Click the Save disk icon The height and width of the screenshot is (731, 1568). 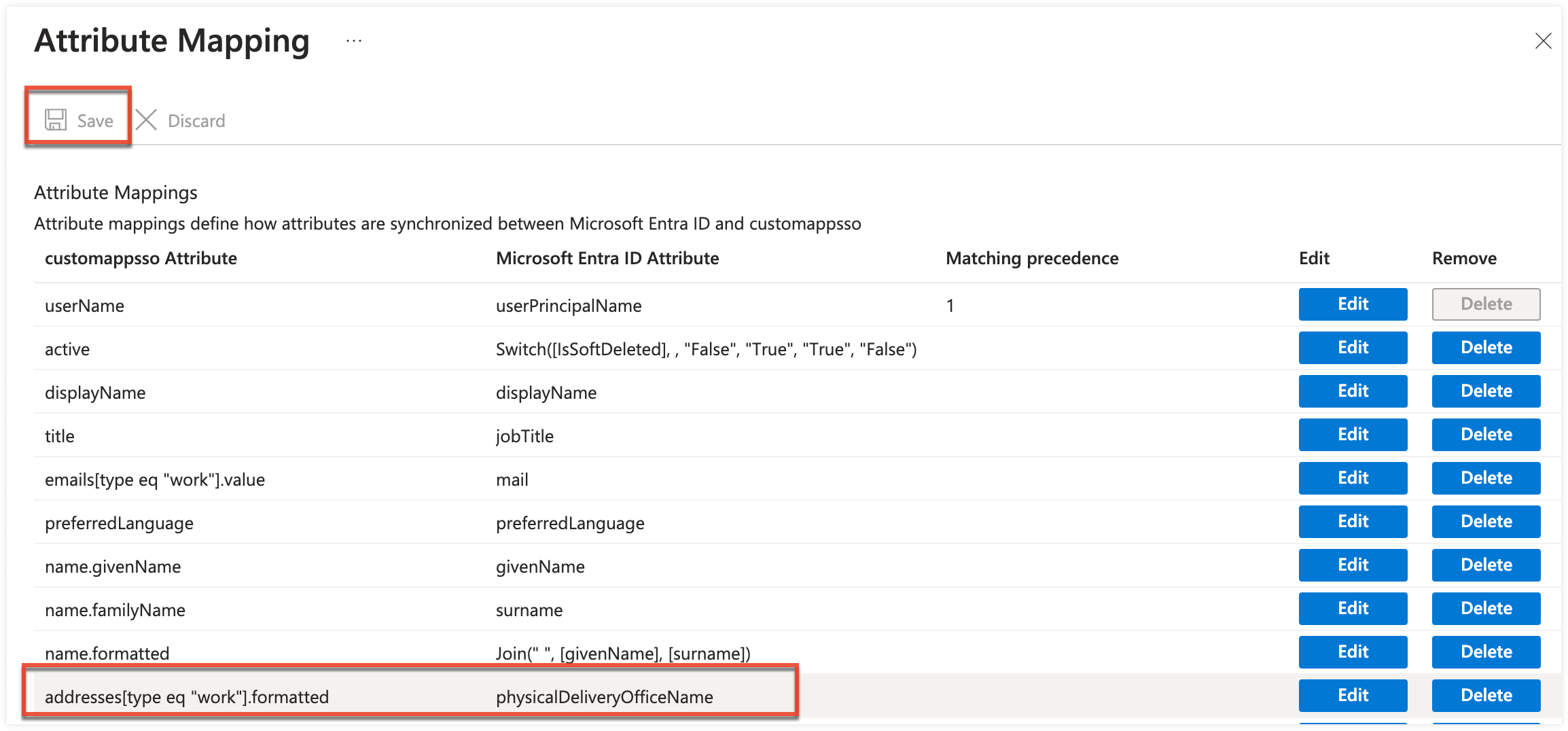[x=56, y=120]
